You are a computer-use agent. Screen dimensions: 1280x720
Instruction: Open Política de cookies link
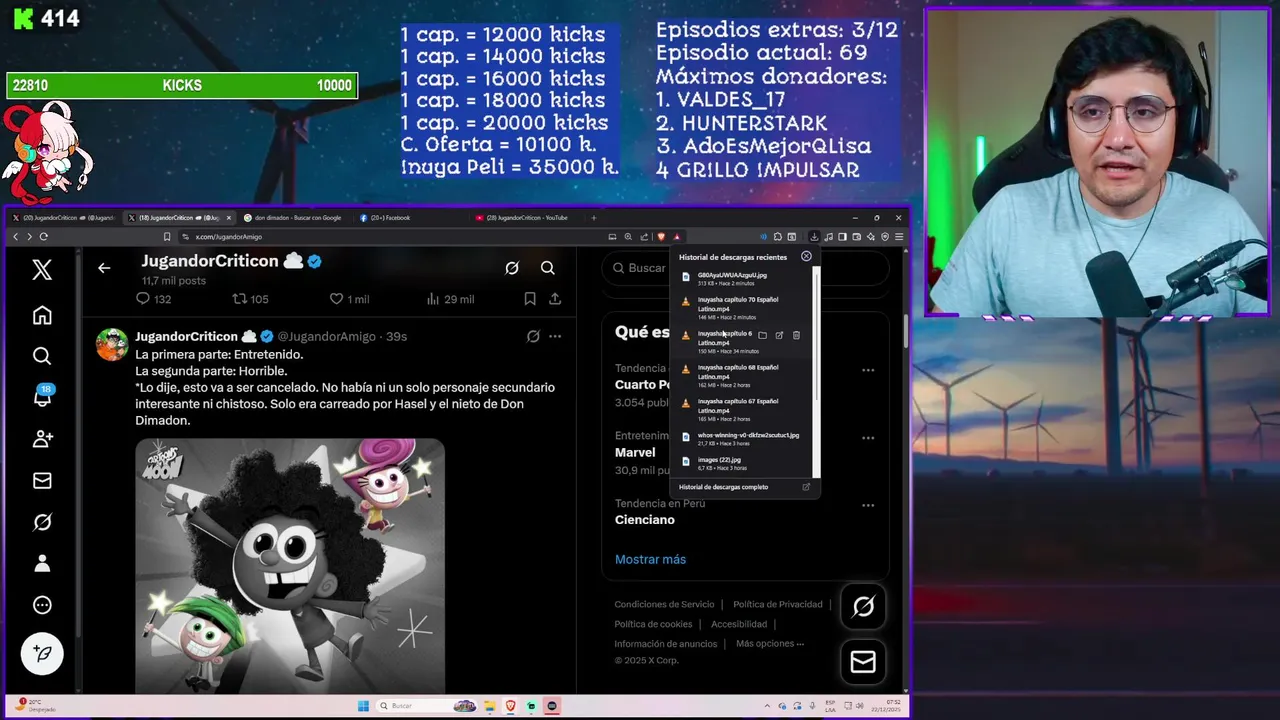coord(653,624)
